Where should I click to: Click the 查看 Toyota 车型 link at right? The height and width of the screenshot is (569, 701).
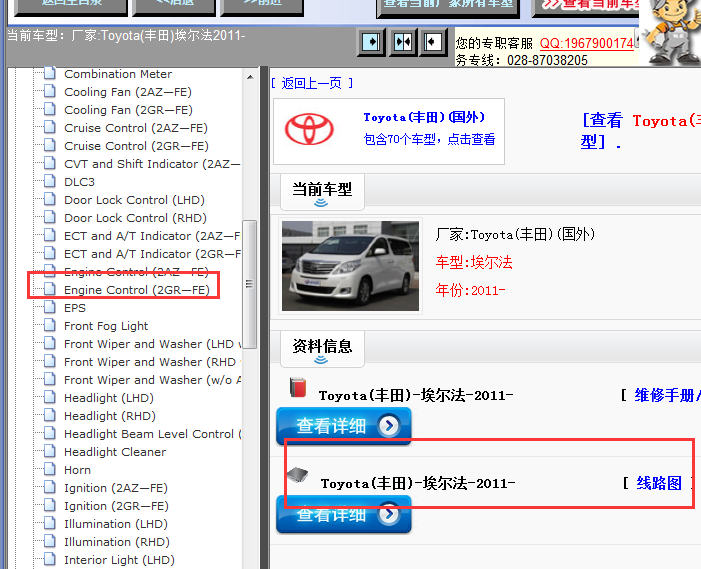tap(640, 131)
